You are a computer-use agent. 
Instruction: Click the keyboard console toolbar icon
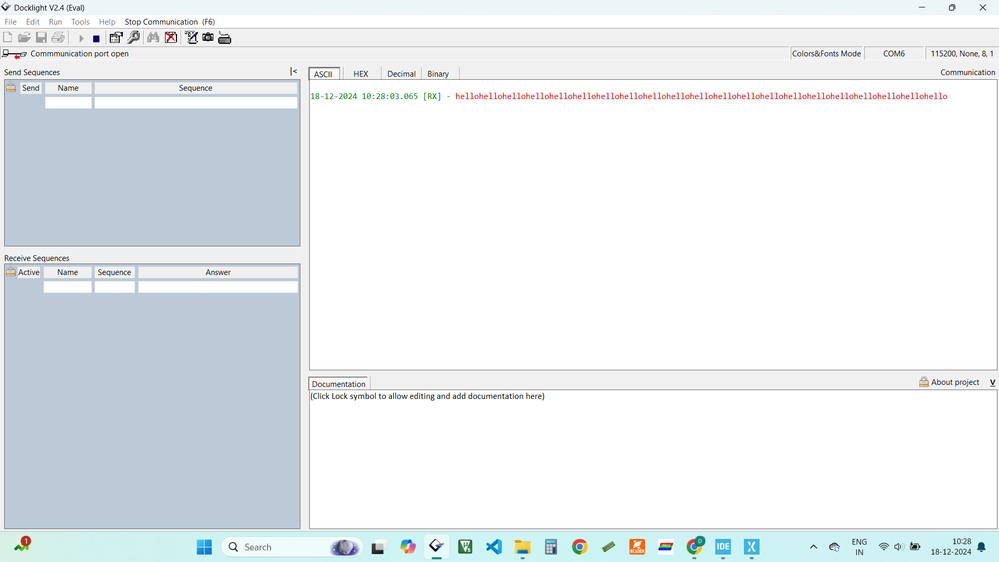224,38
